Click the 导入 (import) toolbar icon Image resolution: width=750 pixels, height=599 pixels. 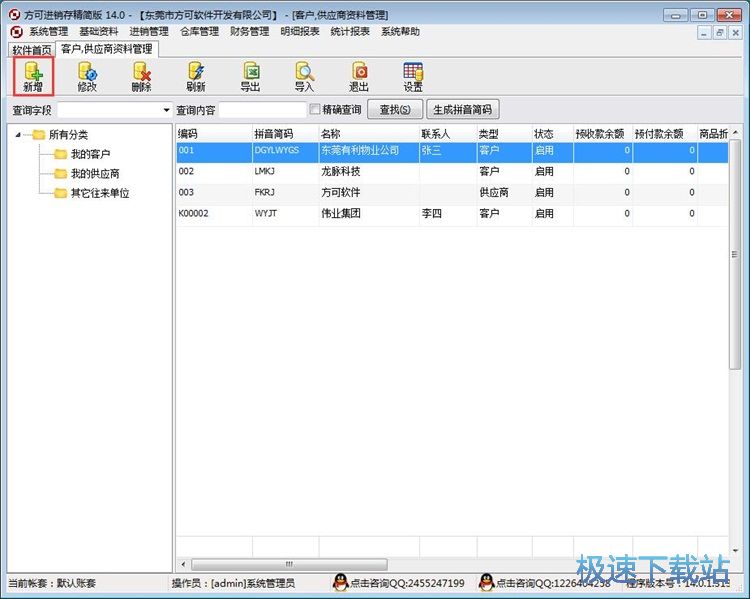304,77
